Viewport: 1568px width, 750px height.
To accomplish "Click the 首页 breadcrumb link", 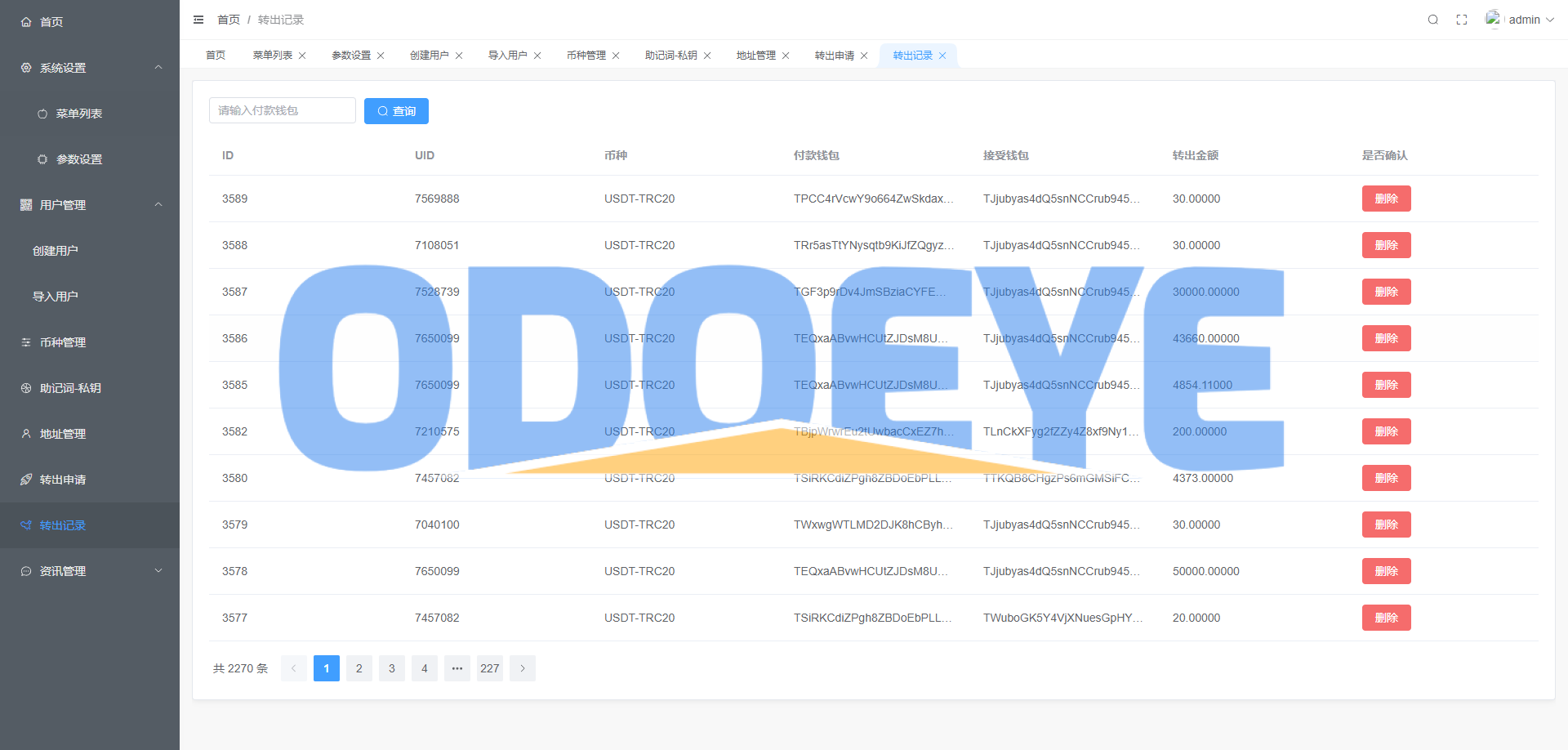I will 229,20.
